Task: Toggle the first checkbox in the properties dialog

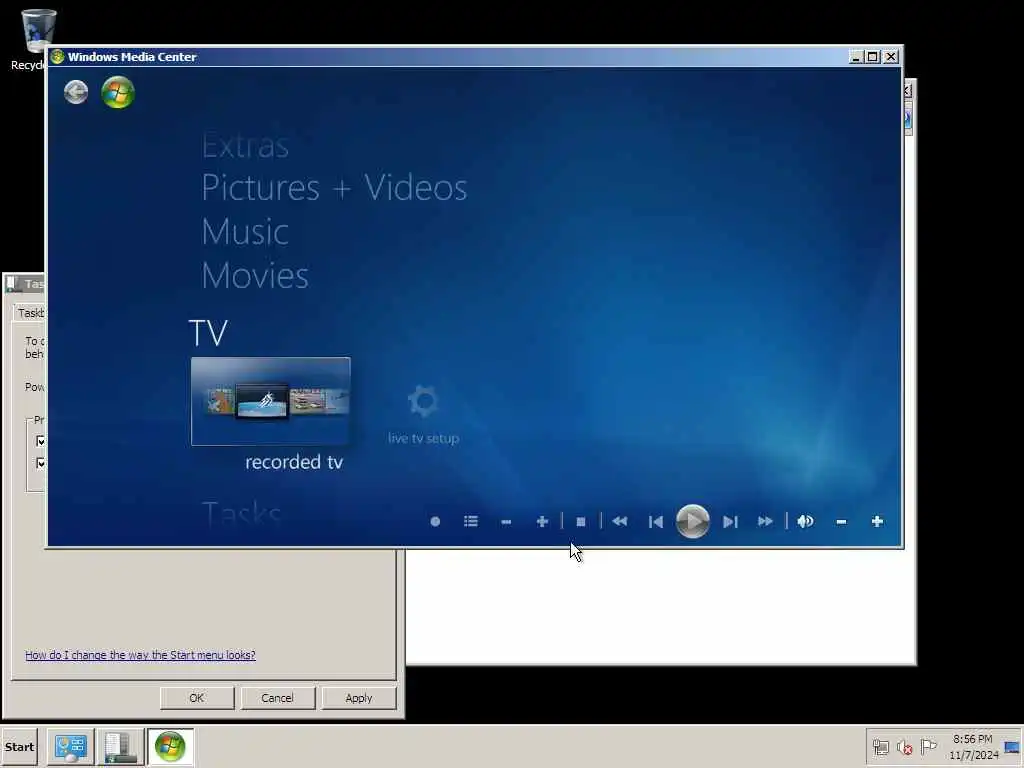Action: point(41,441)
